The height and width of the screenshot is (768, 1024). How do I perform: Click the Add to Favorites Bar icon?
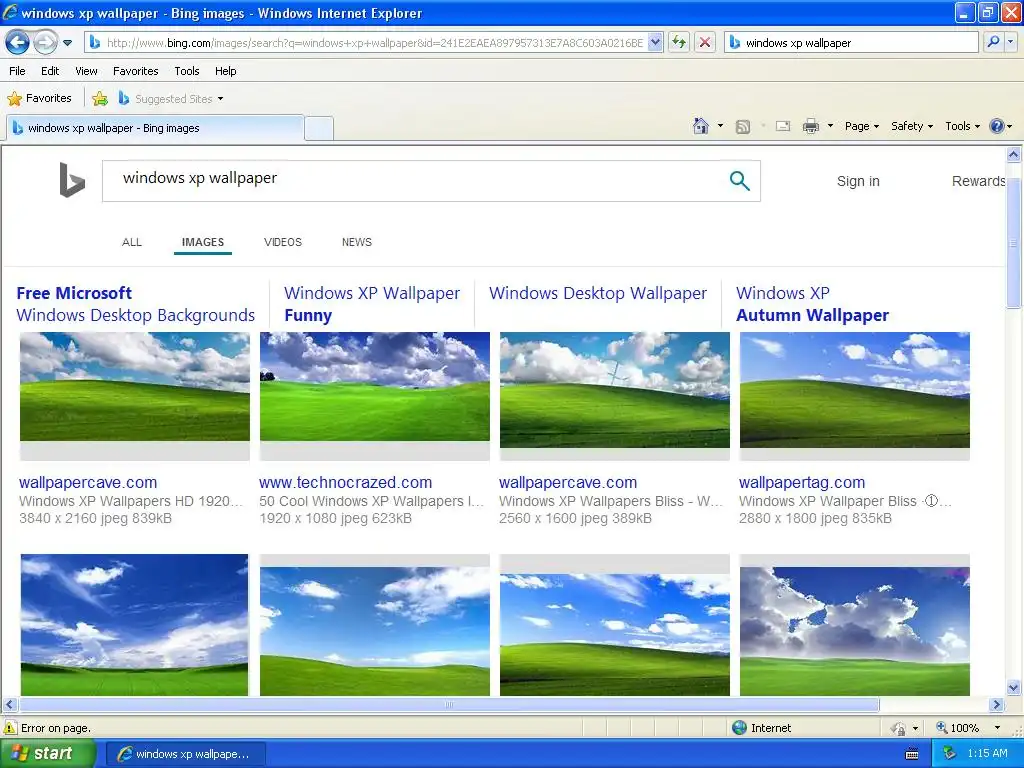click(x=100, y=99)
